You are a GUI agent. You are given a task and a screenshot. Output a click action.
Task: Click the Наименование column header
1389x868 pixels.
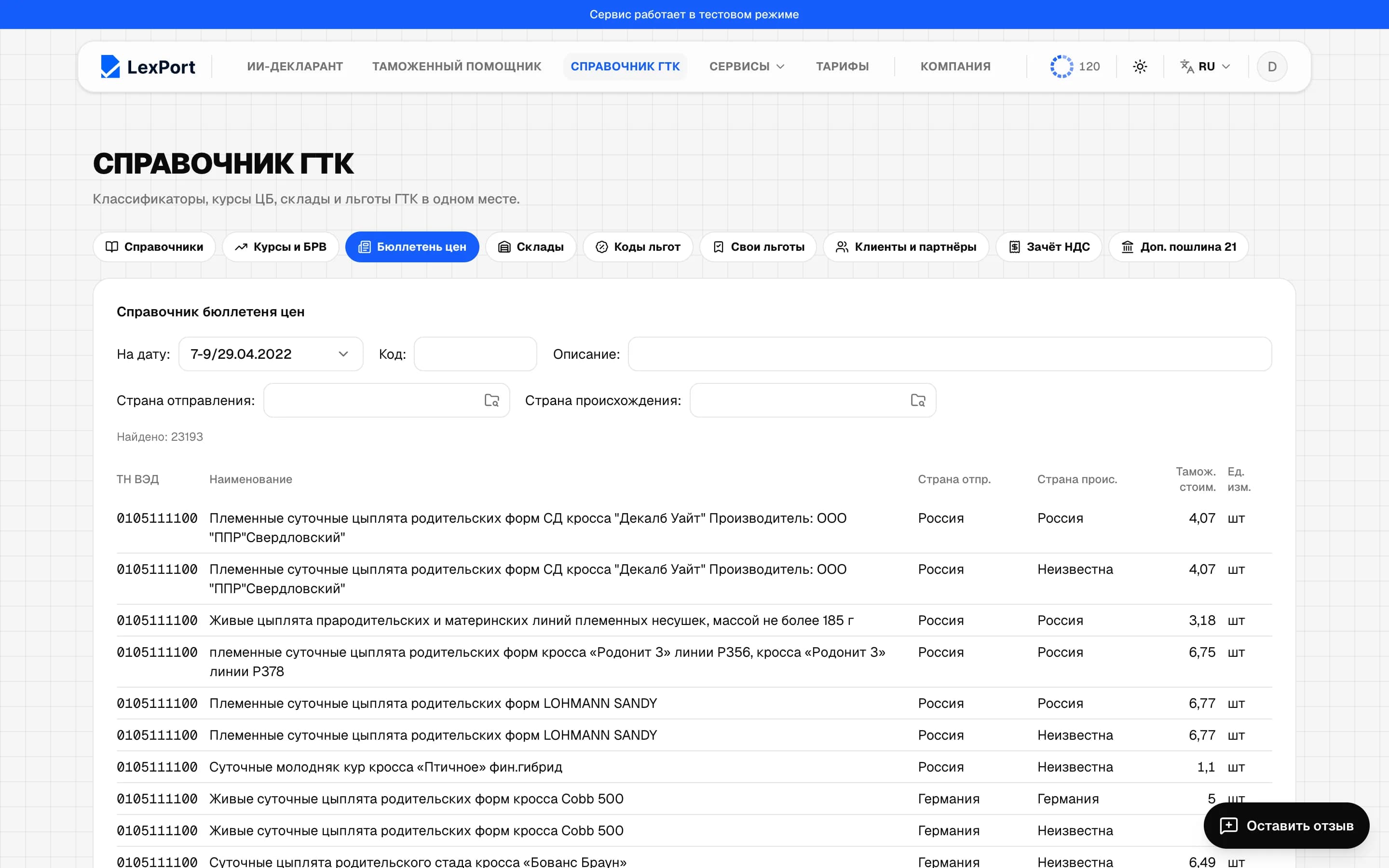251,479
